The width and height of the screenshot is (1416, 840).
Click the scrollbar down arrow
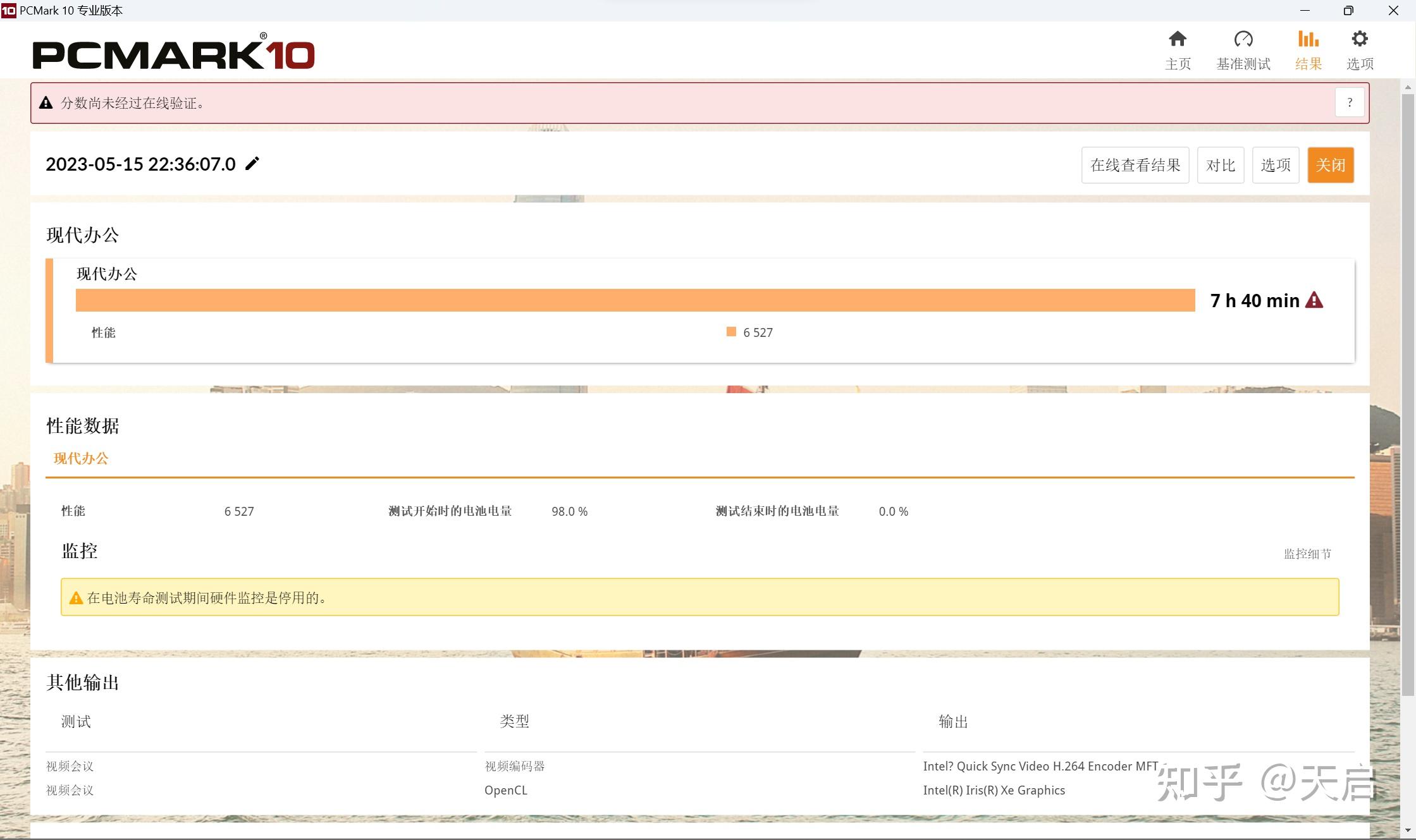tap(1407, 830)
